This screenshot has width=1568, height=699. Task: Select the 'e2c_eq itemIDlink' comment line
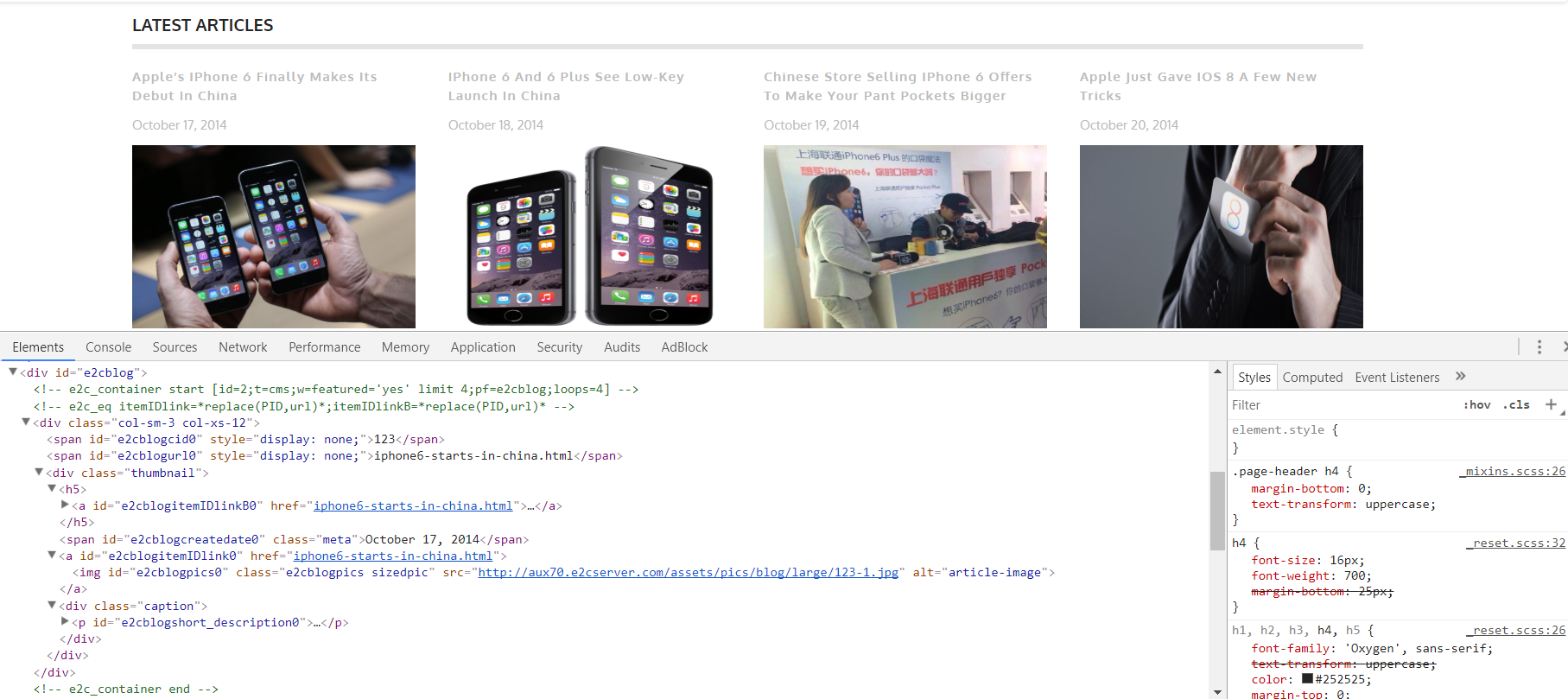[x=304, y=406]
